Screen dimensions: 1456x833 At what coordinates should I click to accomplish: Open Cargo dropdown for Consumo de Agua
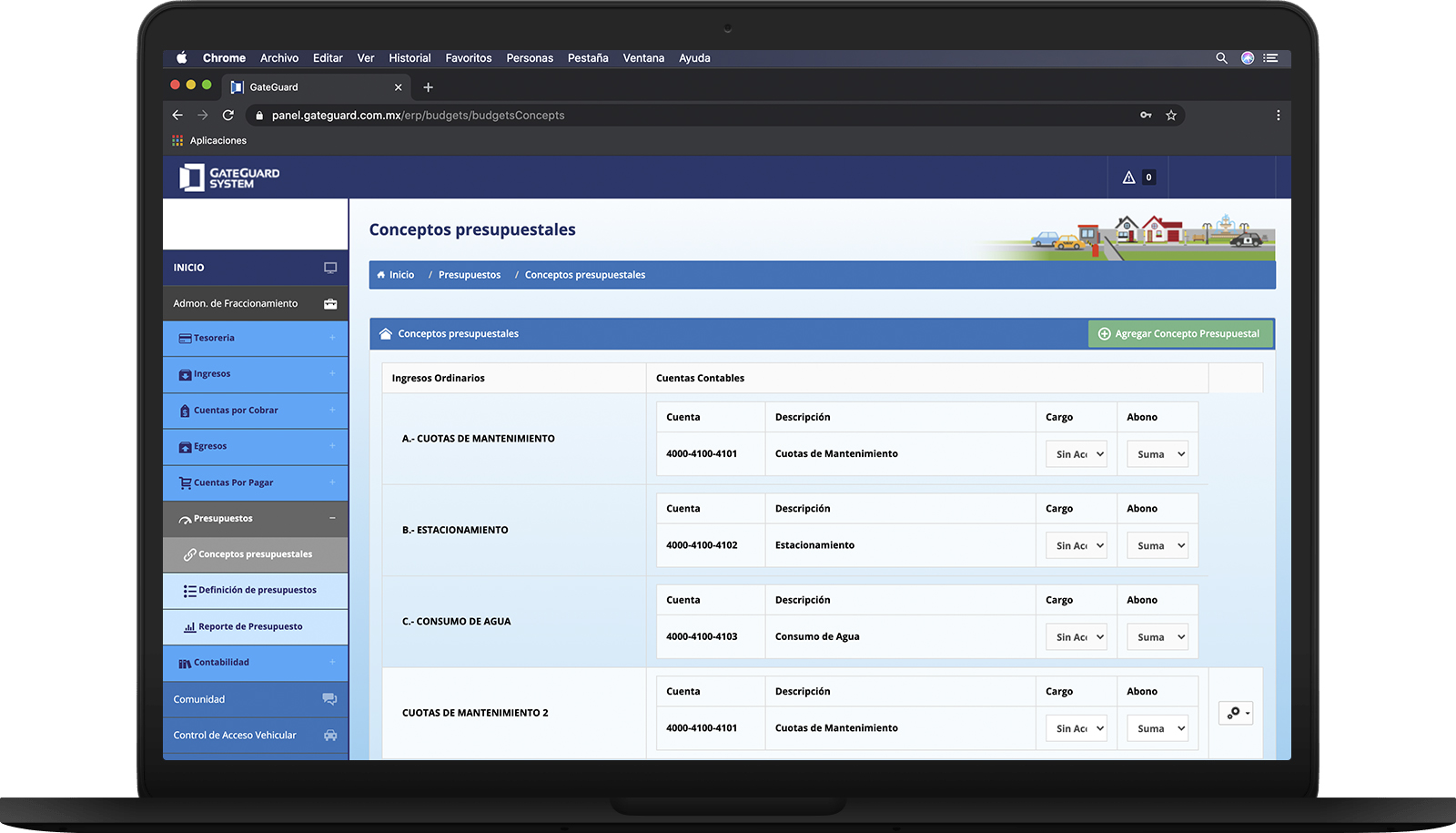pos(1077,637)
